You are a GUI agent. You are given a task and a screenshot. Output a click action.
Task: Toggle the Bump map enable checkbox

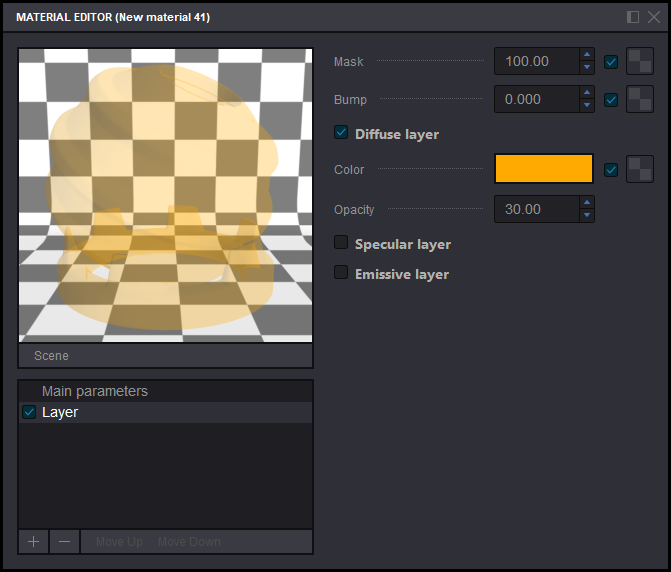tap(611, 100)
